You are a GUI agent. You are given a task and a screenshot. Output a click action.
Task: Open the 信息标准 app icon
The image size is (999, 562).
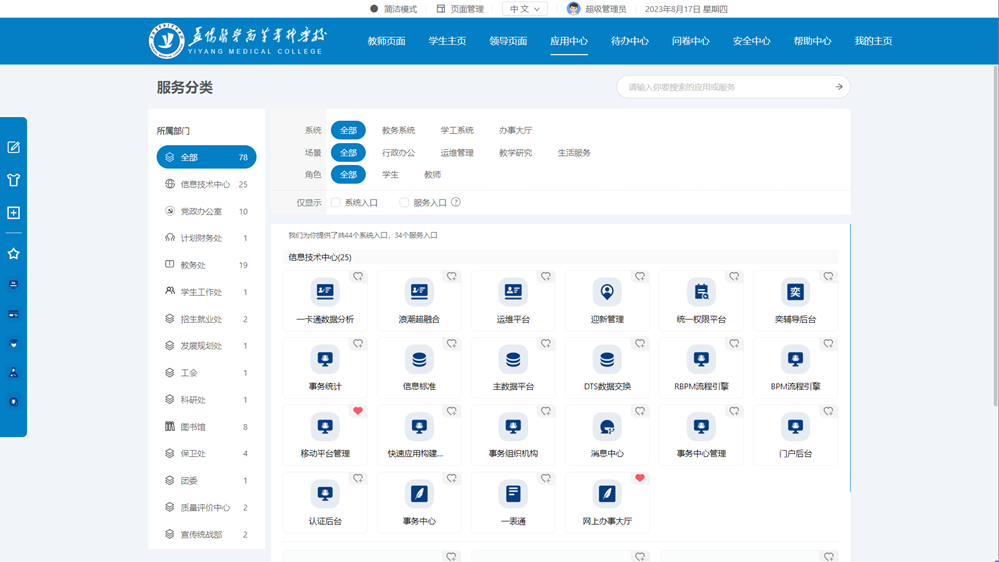click(x=419, y=359)
